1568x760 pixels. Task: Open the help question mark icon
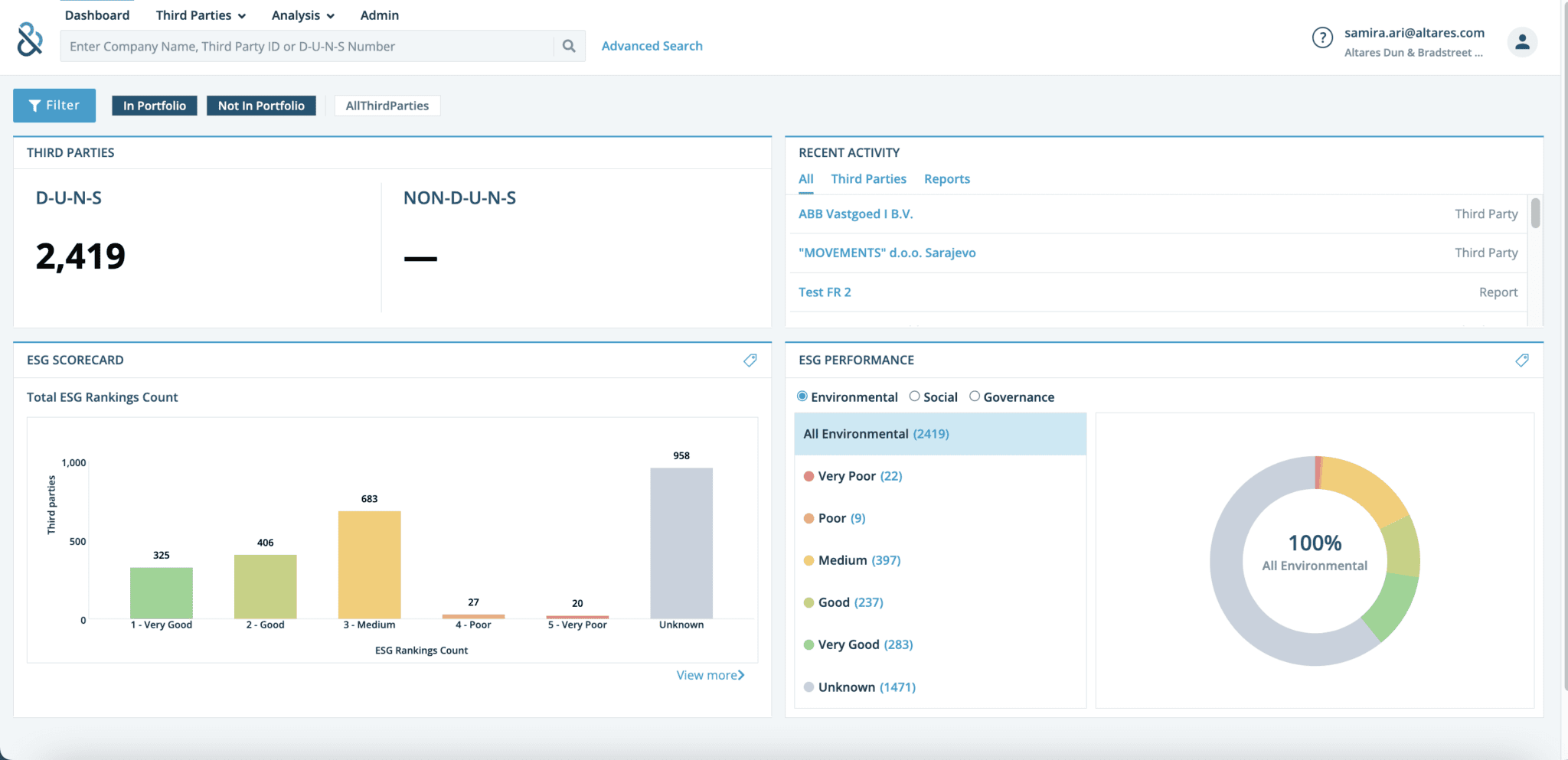click(x=1322, y=38)
